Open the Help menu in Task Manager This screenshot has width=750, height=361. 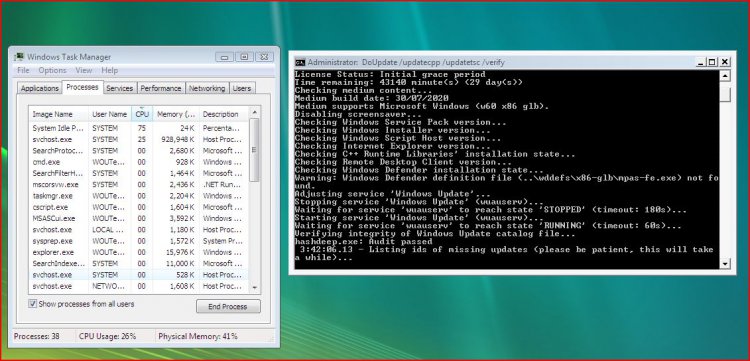(110, 70)
